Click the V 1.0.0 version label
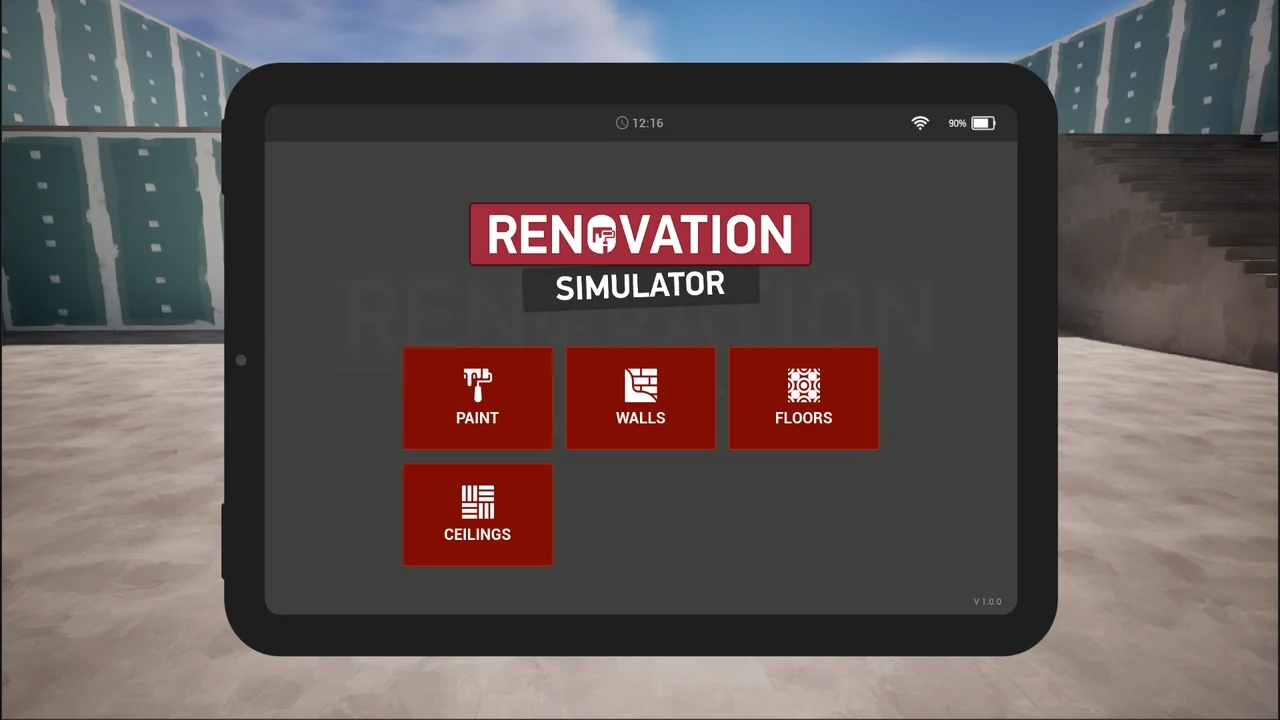Screen dimensions: 1280x720 [987, 602]
